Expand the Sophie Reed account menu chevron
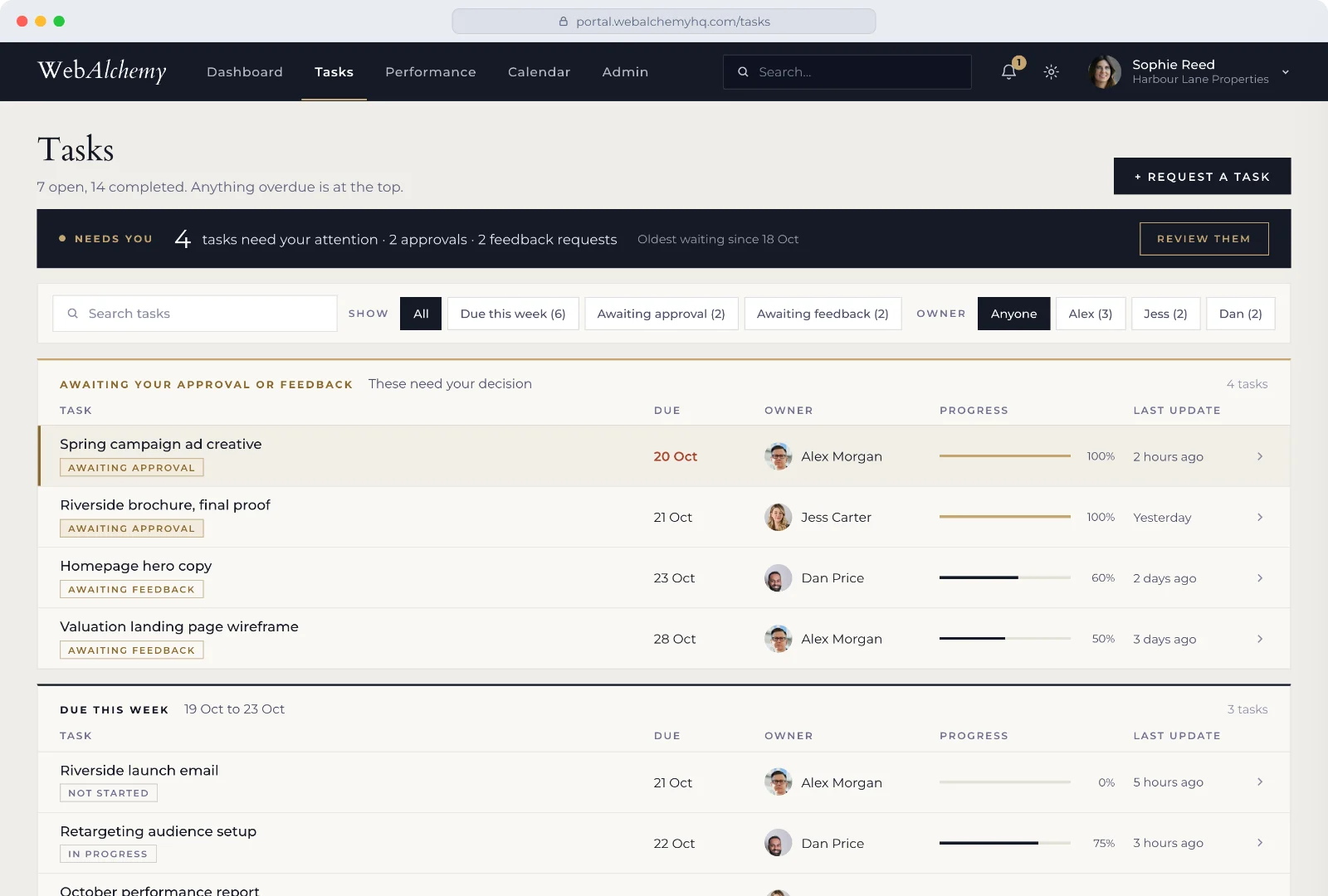Viewport: 1328px width, 896px height. [1285, 72]
